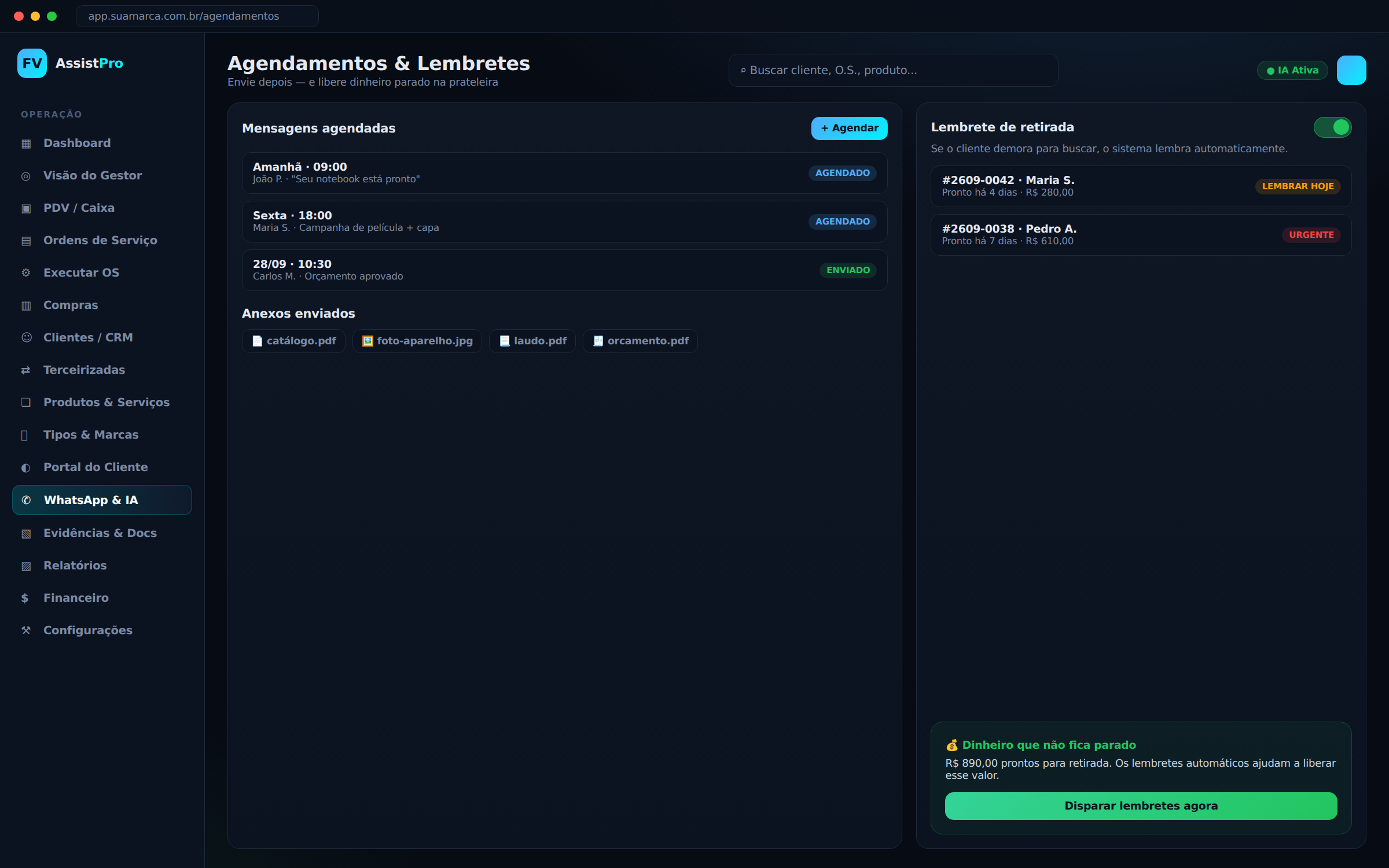Click the money bag emoji icon
This screenshot has height=868, width=1389.
[951, 745]
